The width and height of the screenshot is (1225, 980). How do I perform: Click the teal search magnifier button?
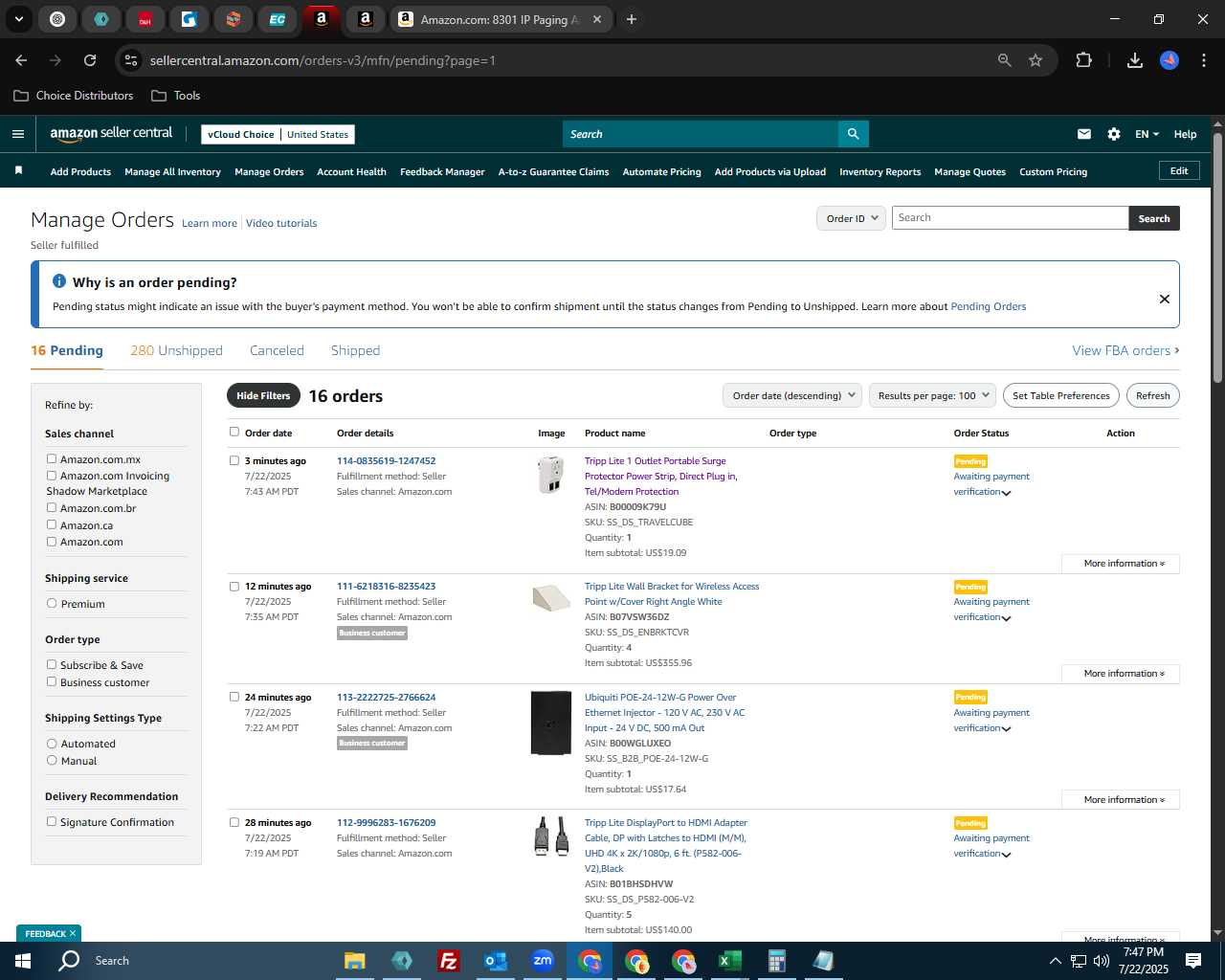click(x=853, y=134)
